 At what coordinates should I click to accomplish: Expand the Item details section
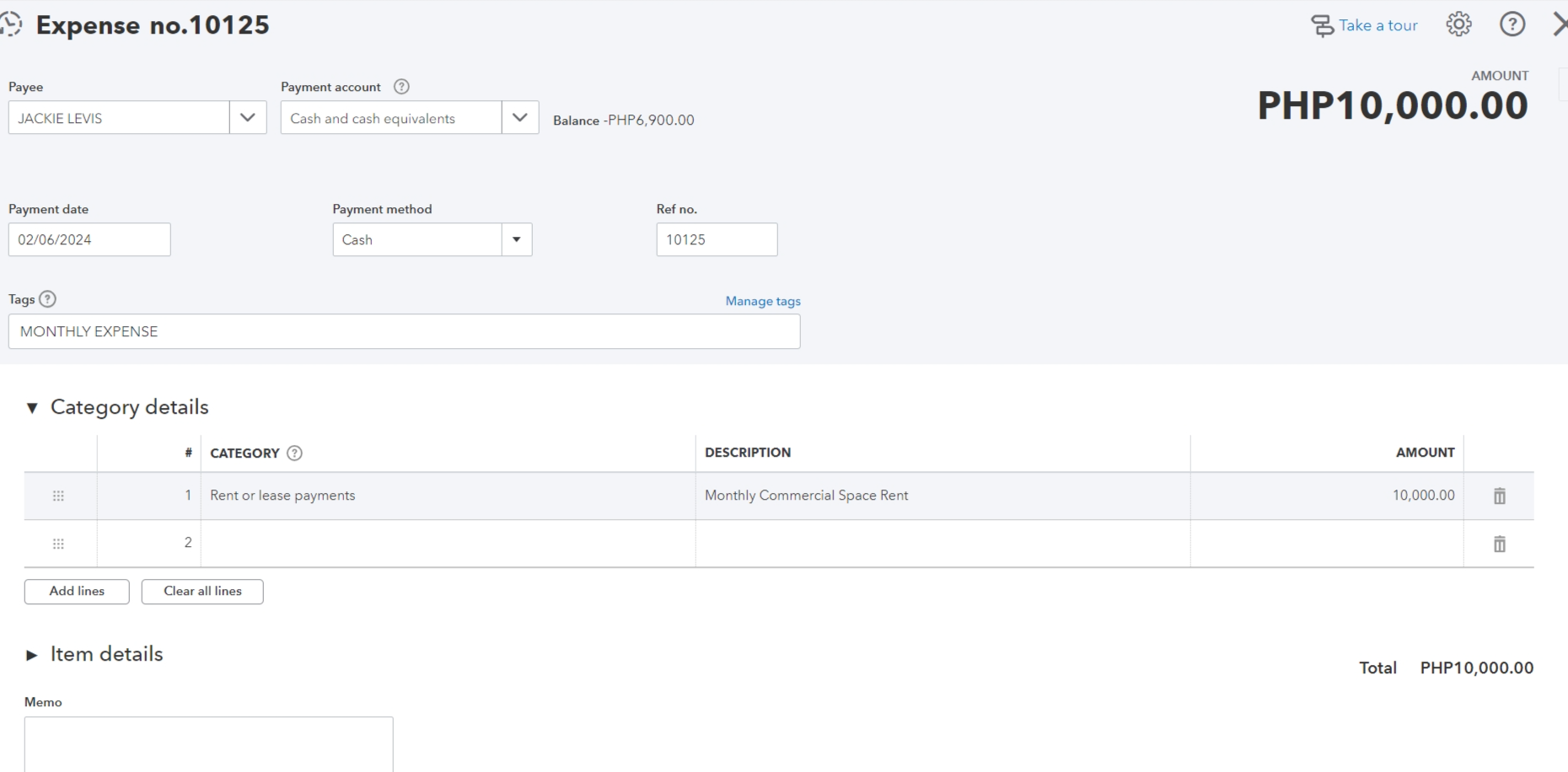coord(32,655)
